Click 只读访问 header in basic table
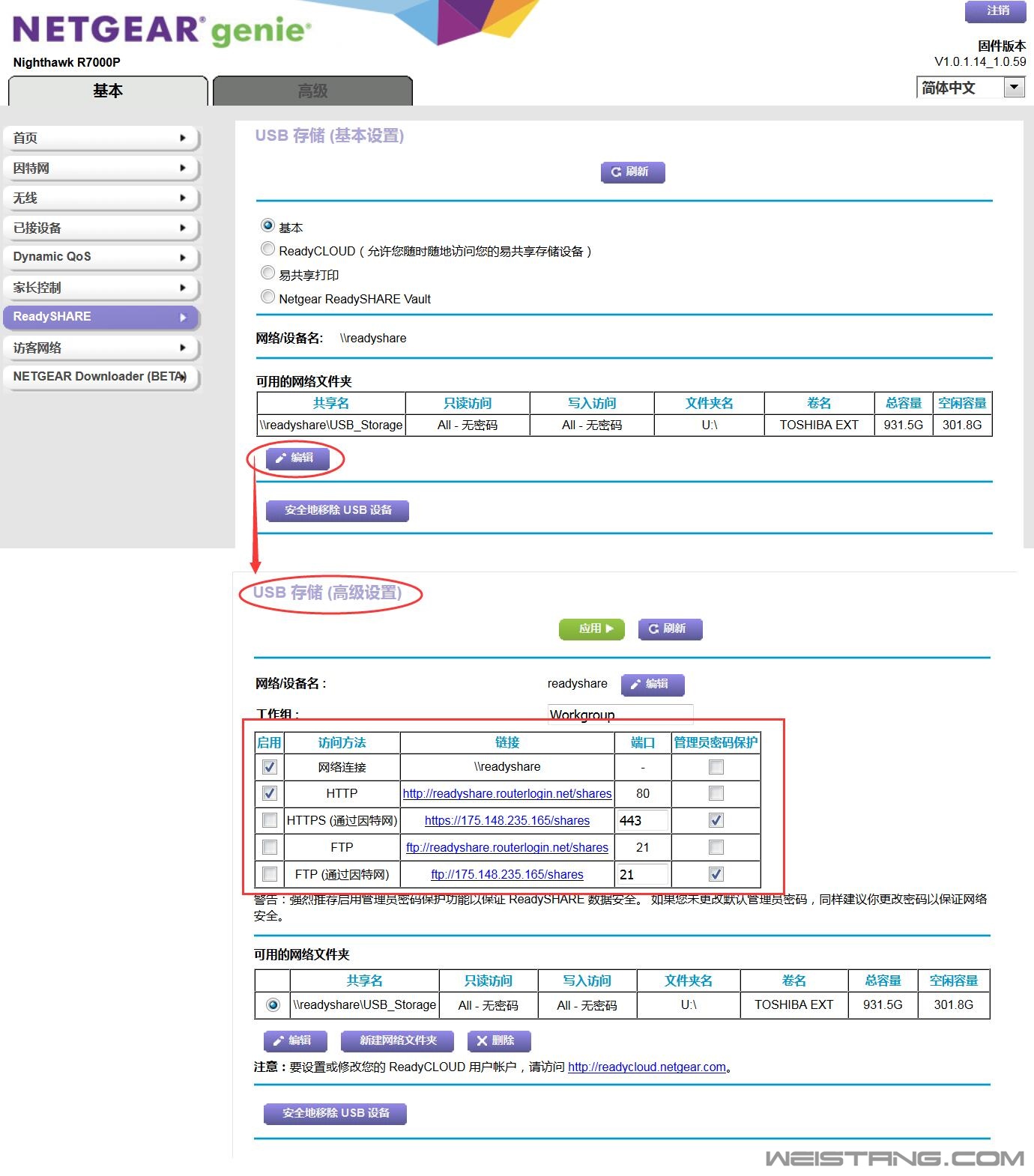Viewport: 1034px width, 1176px height. 468,403
